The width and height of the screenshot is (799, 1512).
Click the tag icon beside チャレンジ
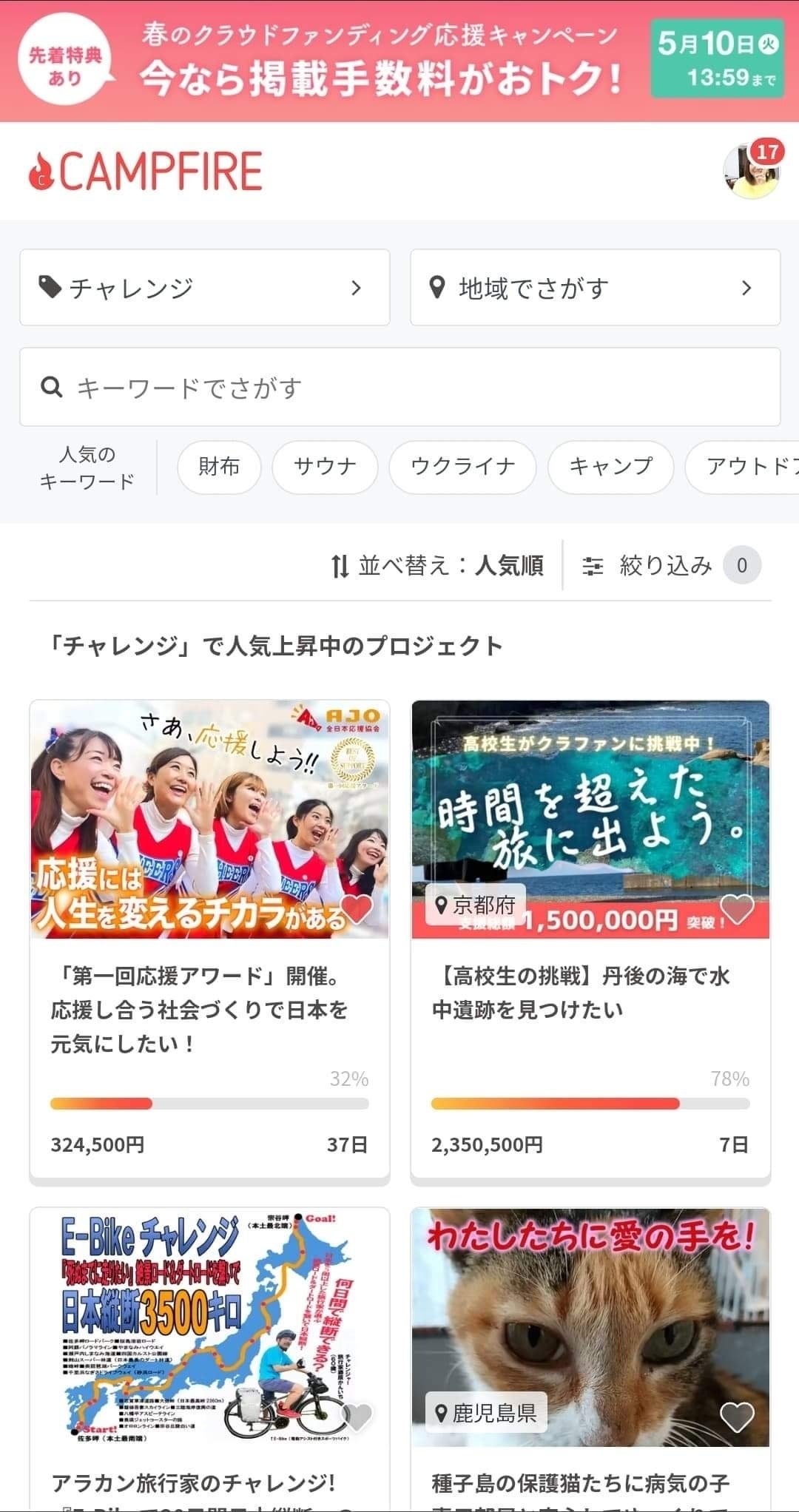click(50, 287)
